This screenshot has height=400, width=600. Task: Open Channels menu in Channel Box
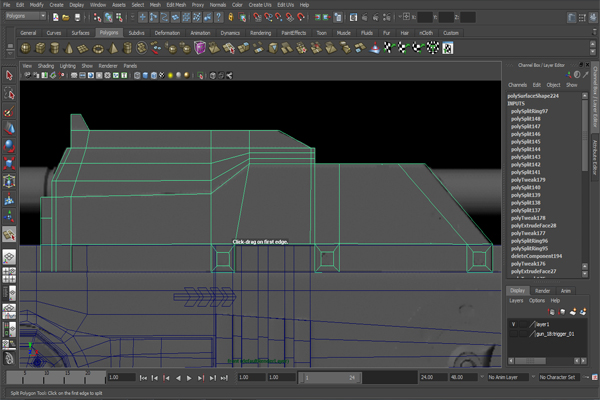pos(517,85)
